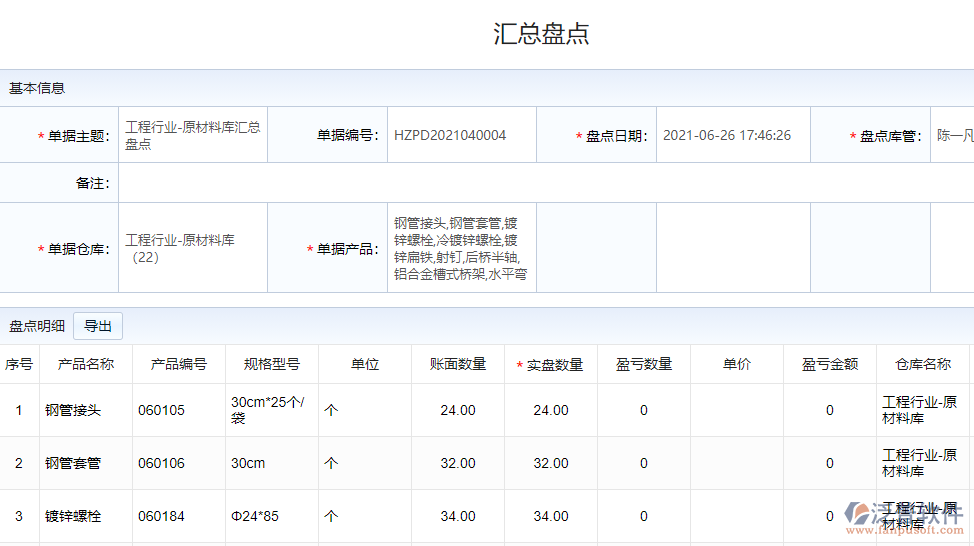Click the 盈亏金额 column header
Image resolution: width=974 pixels, height=546 pixels.
[829, 365]
